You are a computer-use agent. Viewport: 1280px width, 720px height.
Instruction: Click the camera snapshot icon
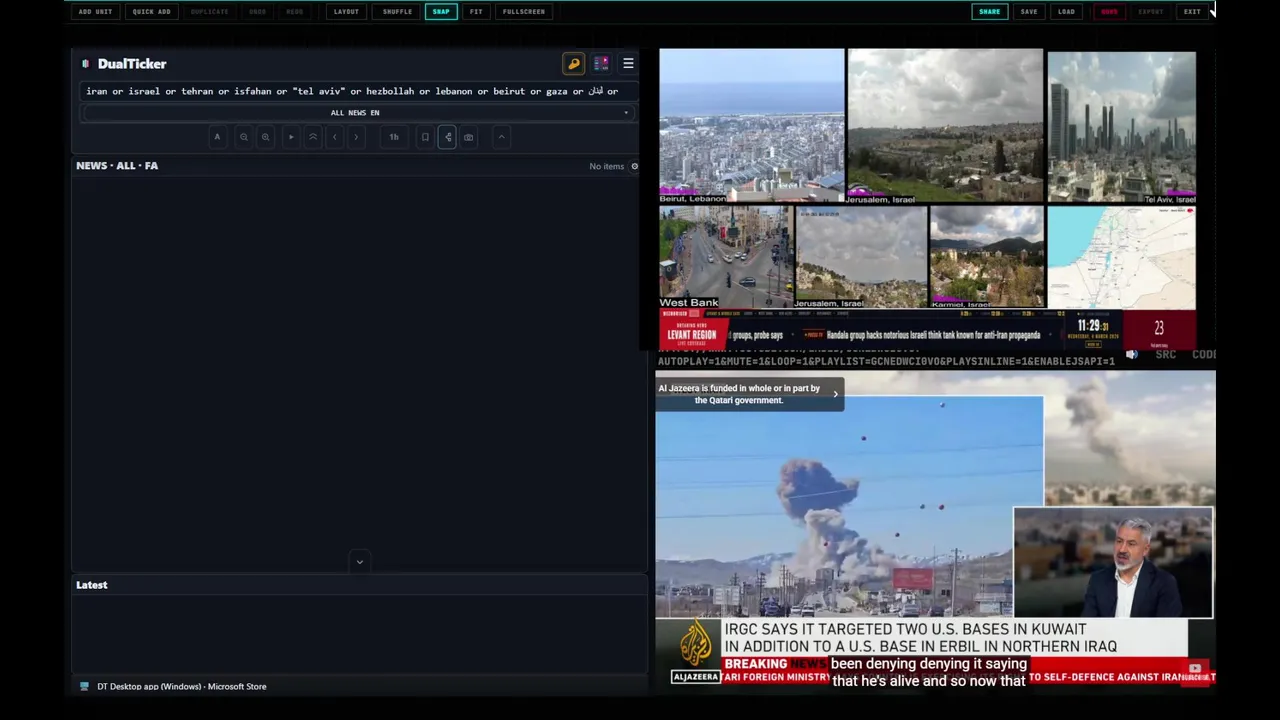click(x=469, y=137)
